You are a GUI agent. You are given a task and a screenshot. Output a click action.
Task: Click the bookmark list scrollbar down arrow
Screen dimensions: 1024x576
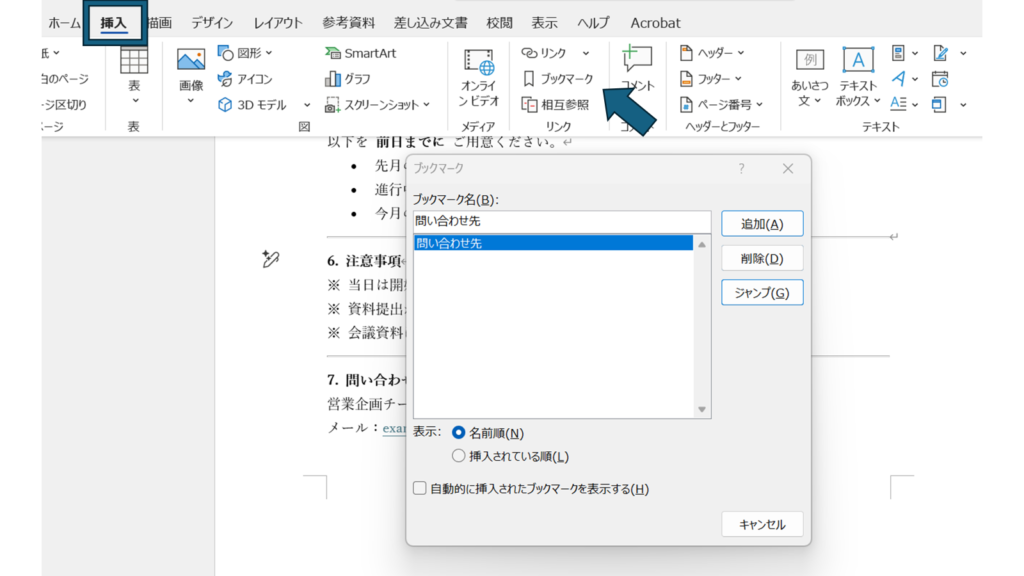coord(702,410)
